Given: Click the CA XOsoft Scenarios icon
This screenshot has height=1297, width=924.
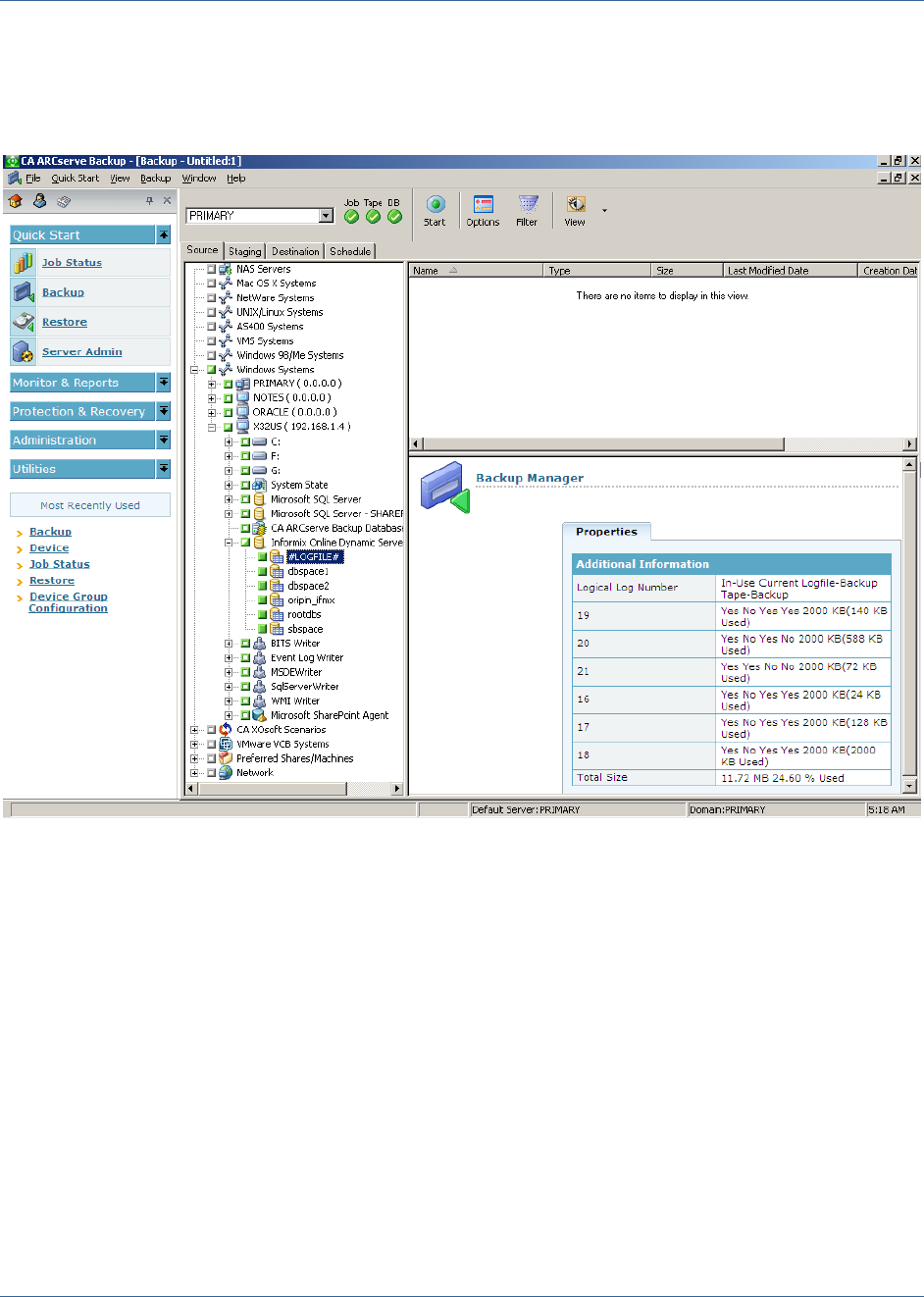Looking at the screenshot, I should tap(226, 730).
